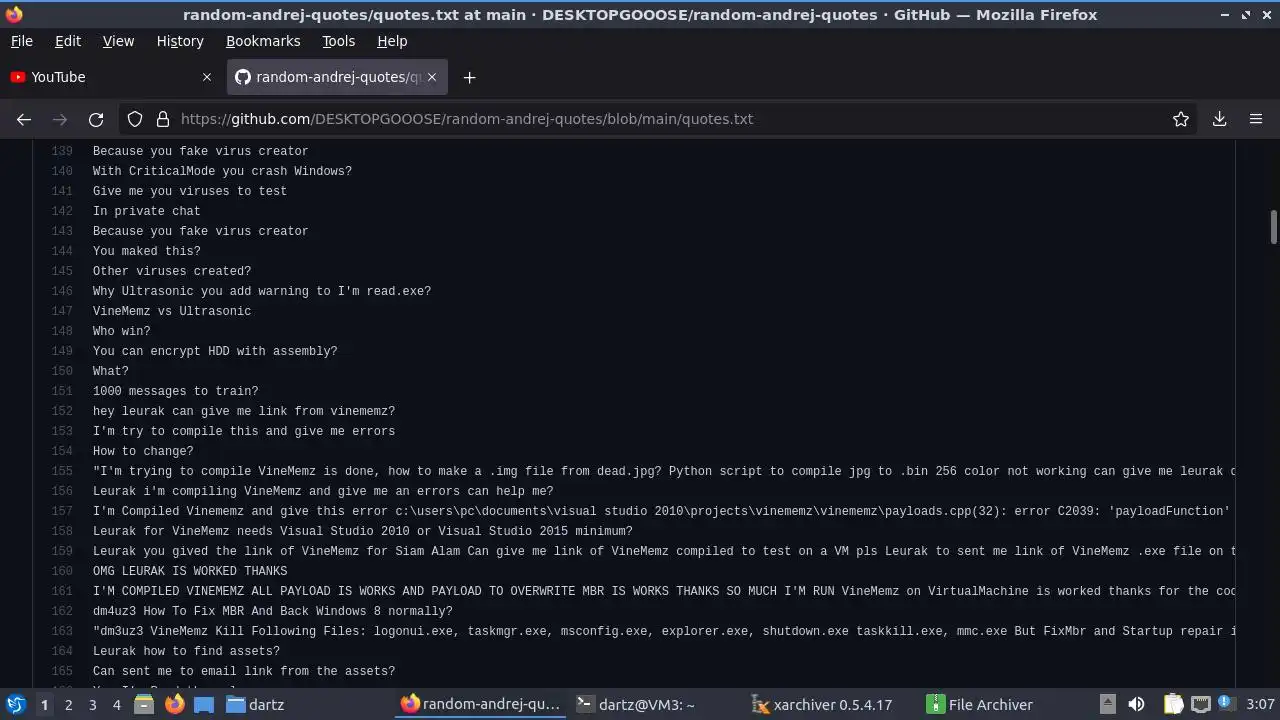The height and width of the screenshot is (720, 1280).
Task: Click the line "VineMemz vs Ultrasonic"
Action: (172, 311)
